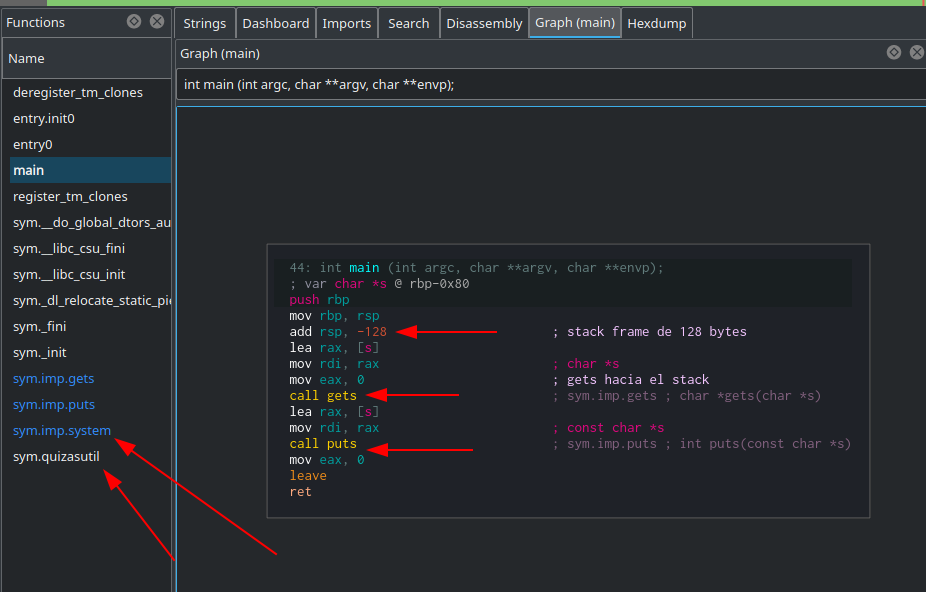Open the Dashboard tab

(275, 23)
